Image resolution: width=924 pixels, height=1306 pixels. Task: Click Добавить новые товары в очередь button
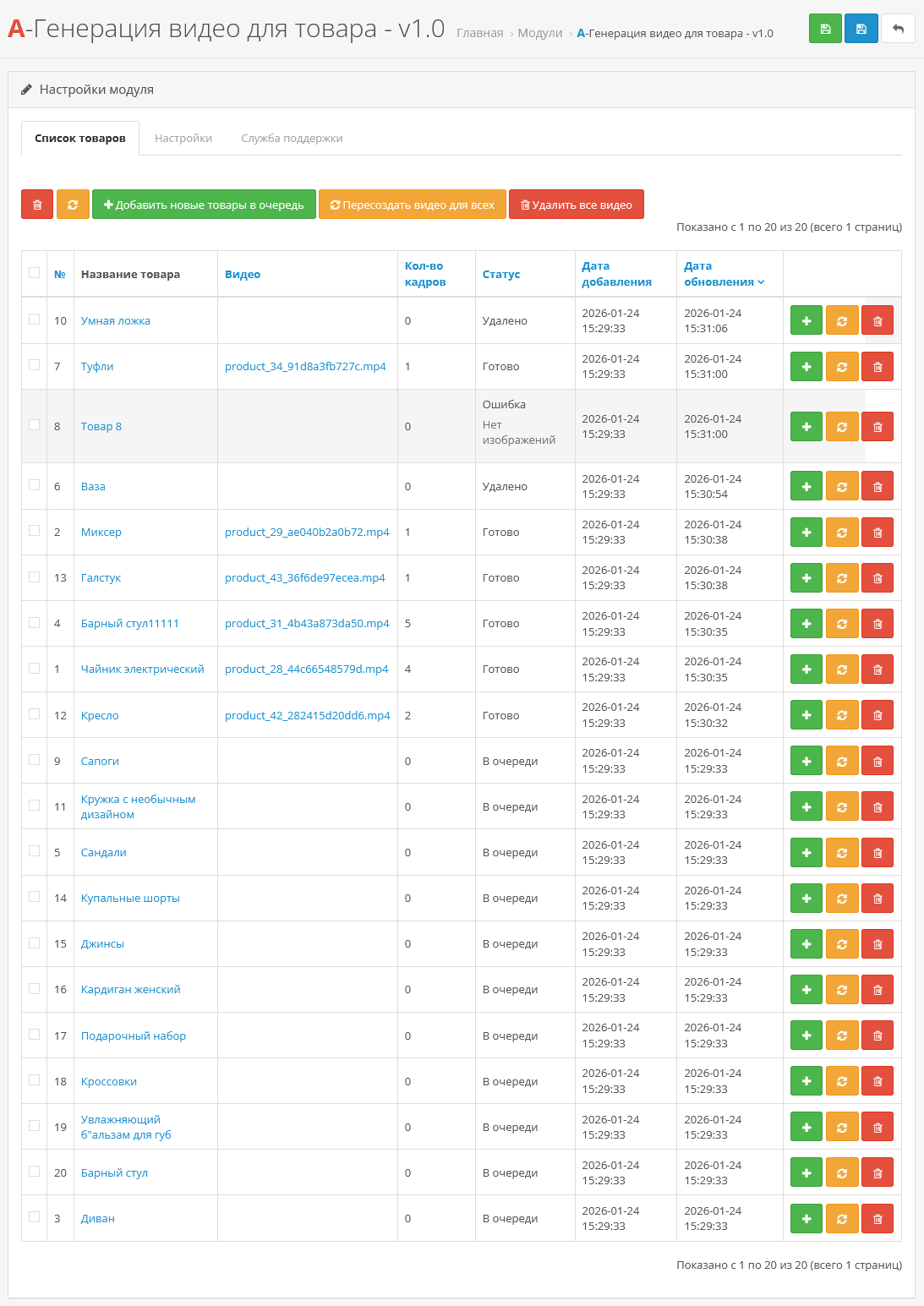coord(204,205)
